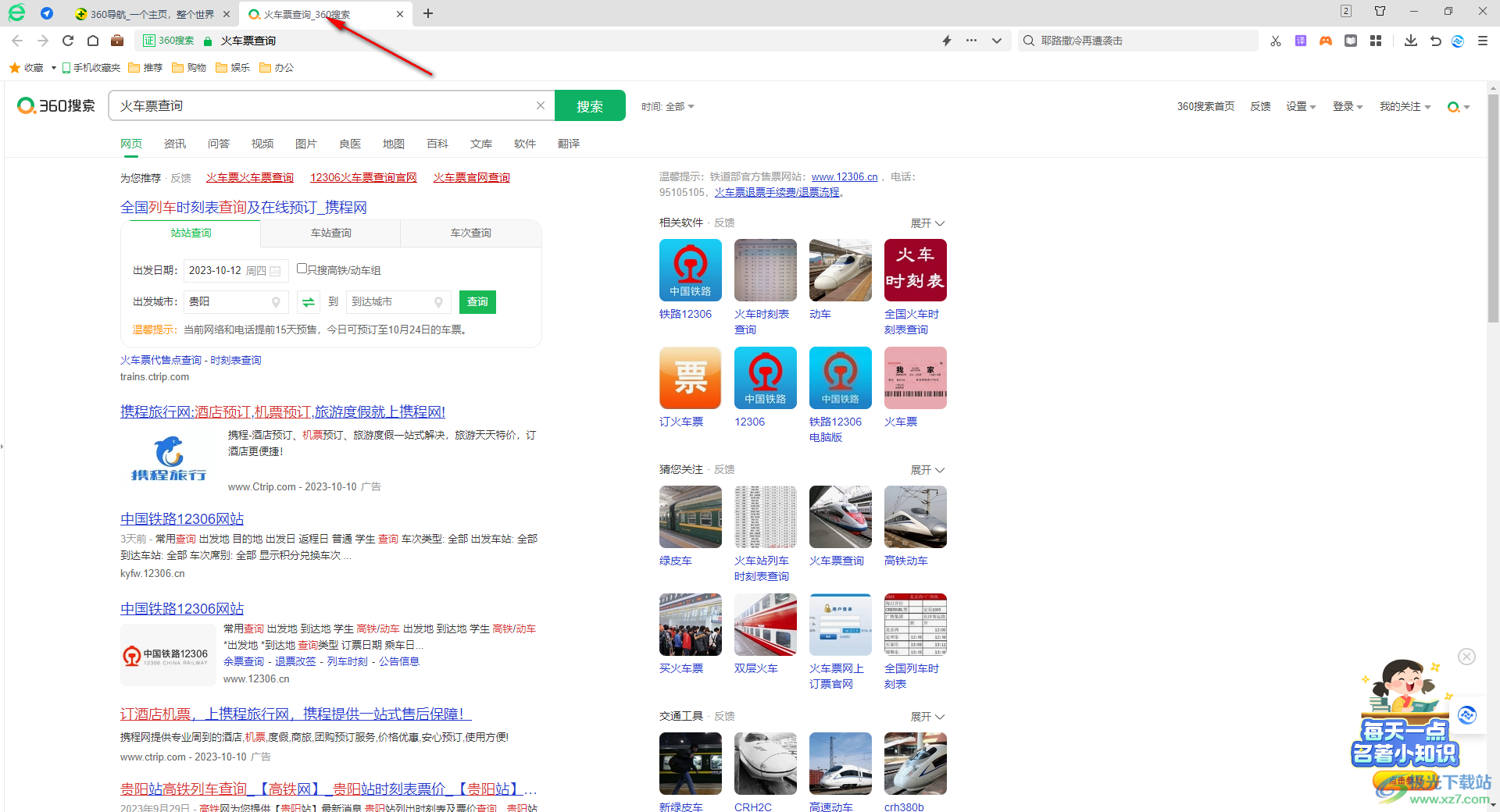Open the 办公 bookmarks folder
This screenshot has height=812, width=1500.
277,68
